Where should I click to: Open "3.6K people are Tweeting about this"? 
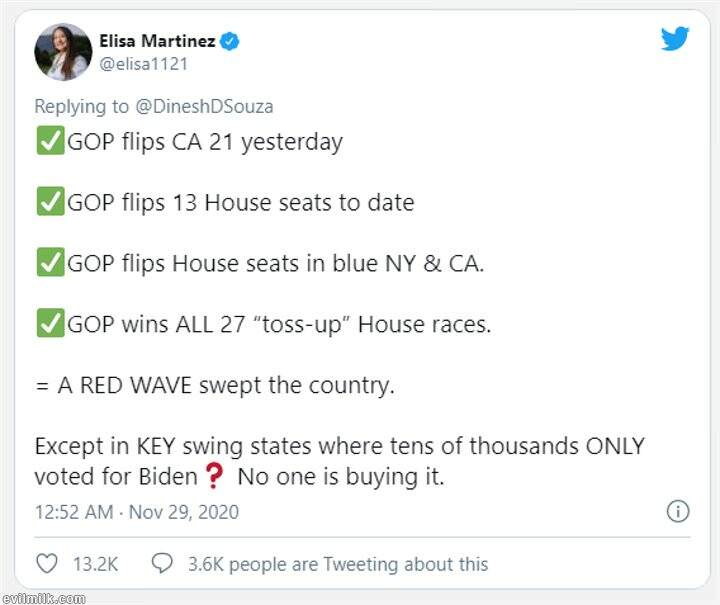338,564
